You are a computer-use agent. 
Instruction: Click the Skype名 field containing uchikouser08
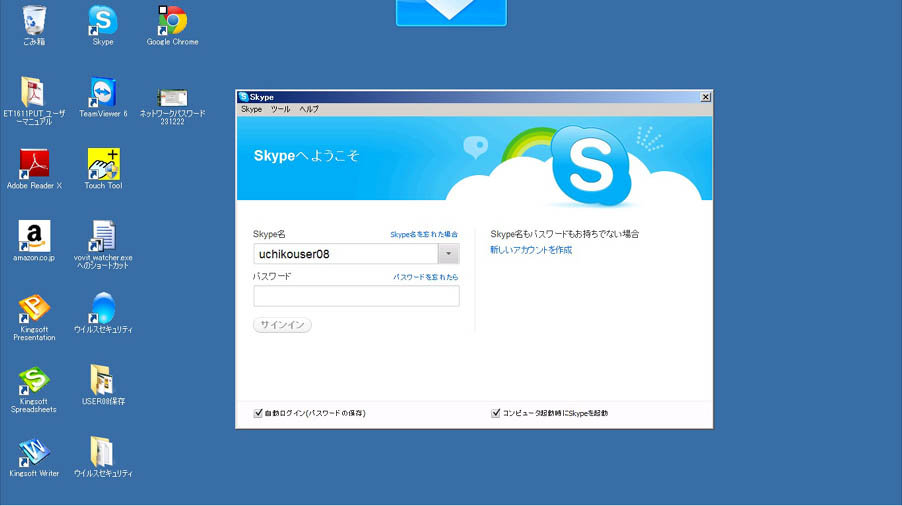(x=346, y=254)
